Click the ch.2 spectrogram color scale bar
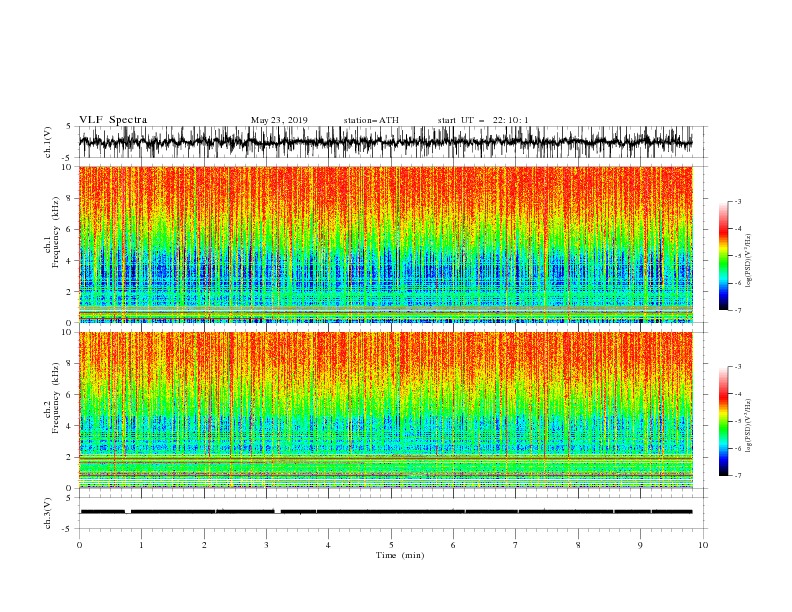 coord(723,421)
